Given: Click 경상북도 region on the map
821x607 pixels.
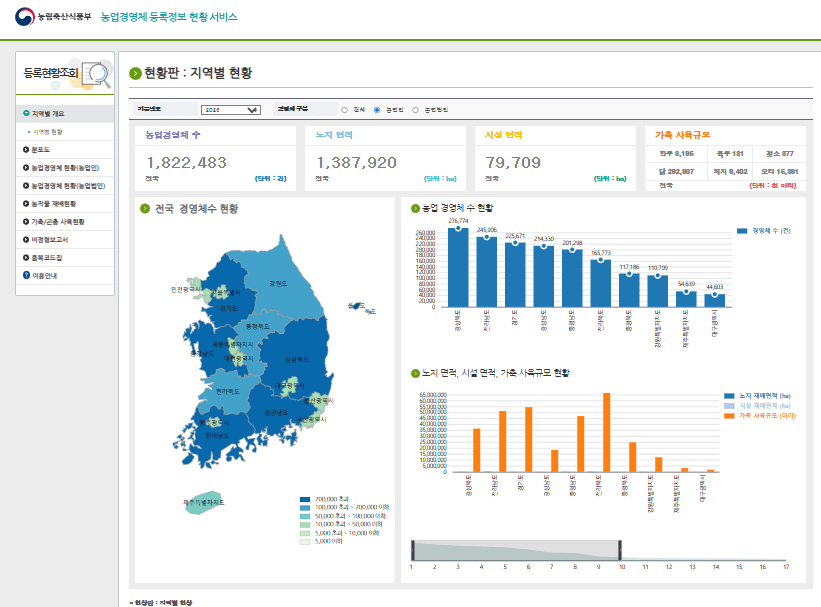Looking at the screenshot, I should (x=296, y=359).
